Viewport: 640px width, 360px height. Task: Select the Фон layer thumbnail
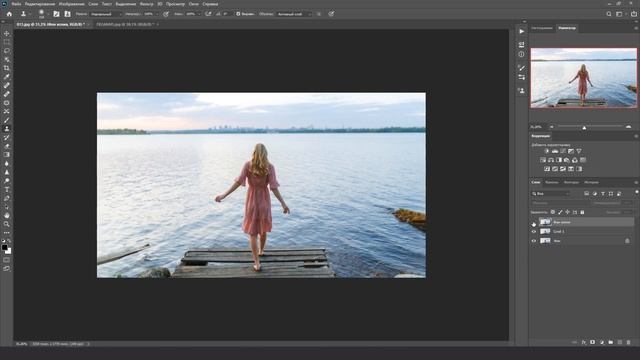(545, 241)
